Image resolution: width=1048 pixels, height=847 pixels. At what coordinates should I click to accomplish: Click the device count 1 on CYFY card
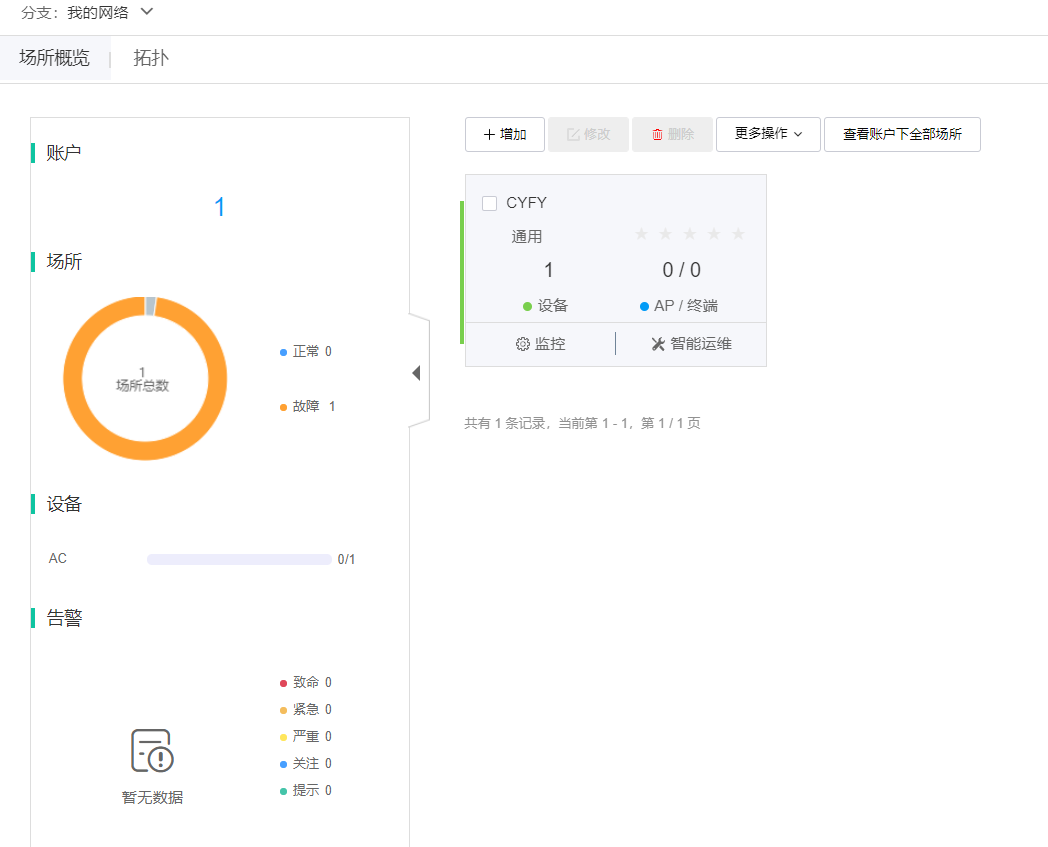pyautogui.click(x=549, y=270)
